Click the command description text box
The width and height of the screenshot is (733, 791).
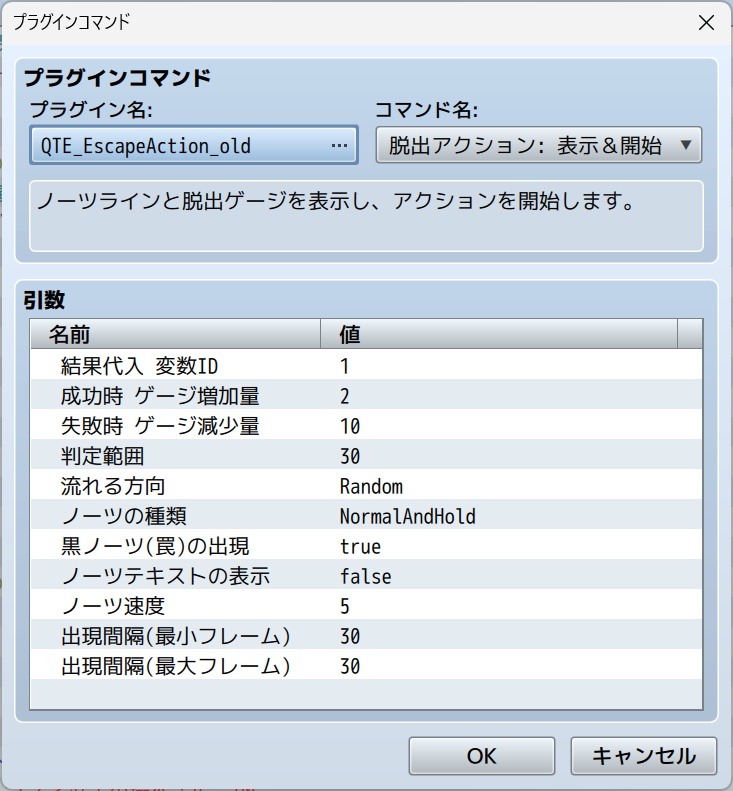pyautogui.click(x=366, y=216)
